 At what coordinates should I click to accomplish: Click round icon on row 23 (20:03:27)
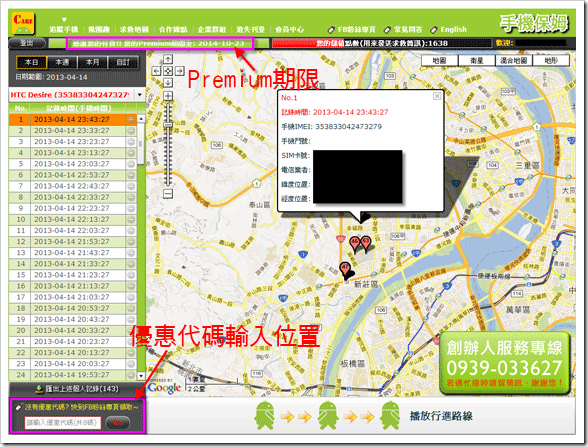point(131,364)
